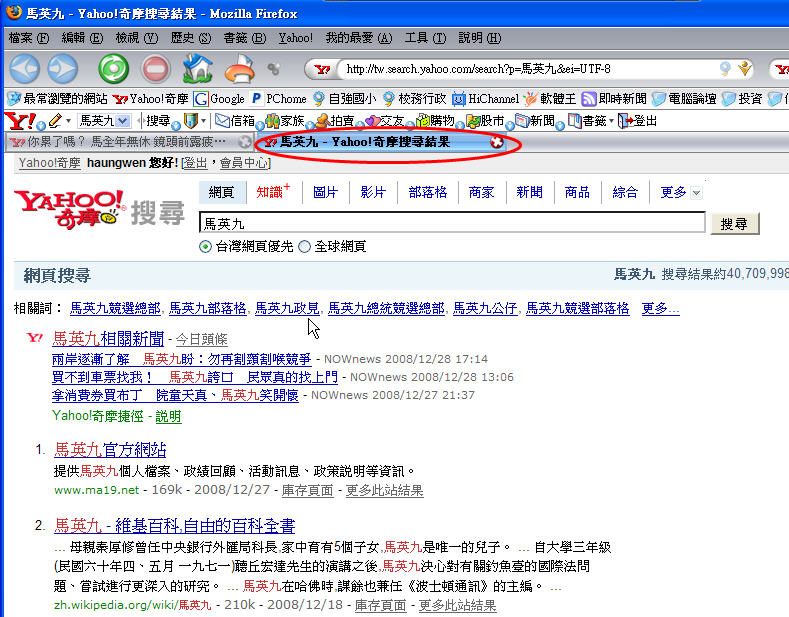Expand the shield icon dropdown arrow
Image resolution: width=789 pixels, height=617 pixels.
tap(203, 121)
